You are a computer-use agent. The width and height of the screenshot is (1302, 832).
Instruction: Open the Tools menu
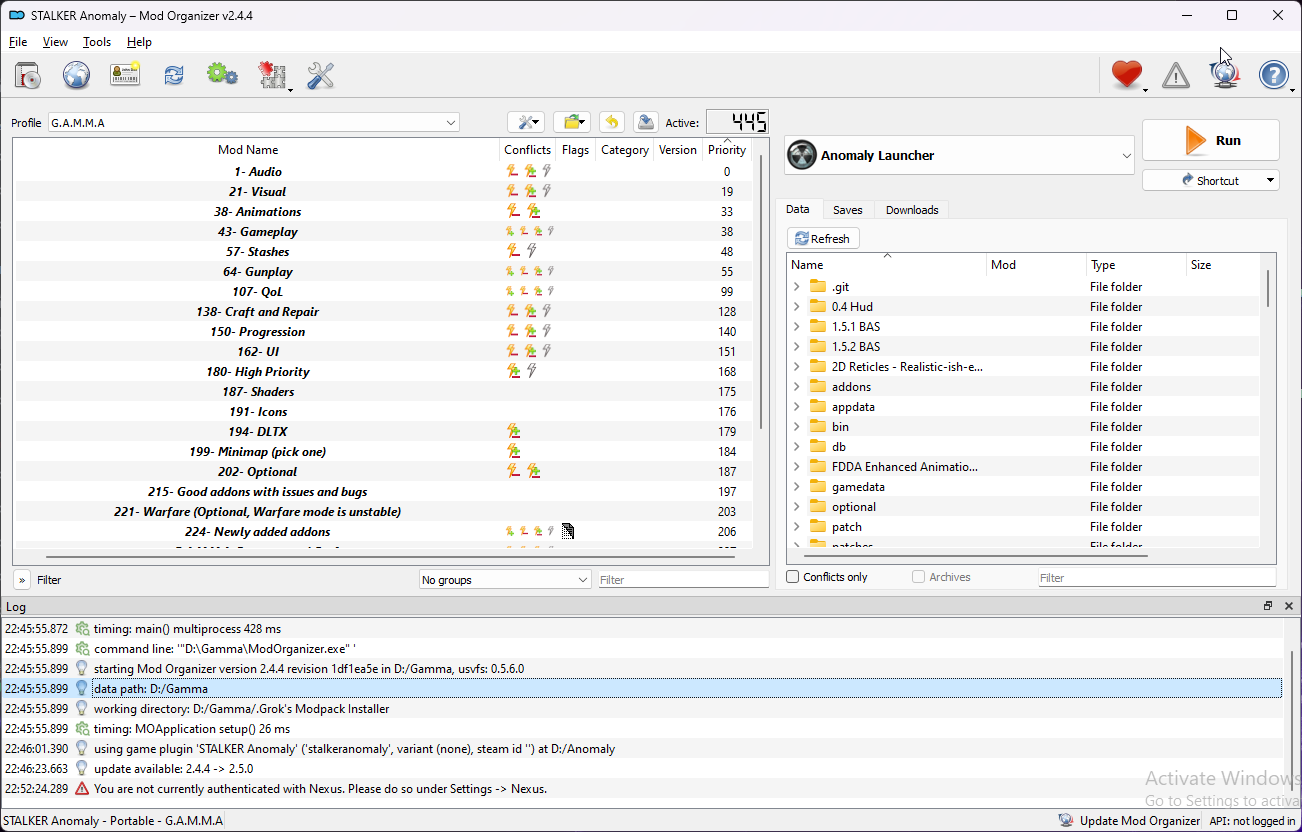pyautogui.click(x=97, y=42)
